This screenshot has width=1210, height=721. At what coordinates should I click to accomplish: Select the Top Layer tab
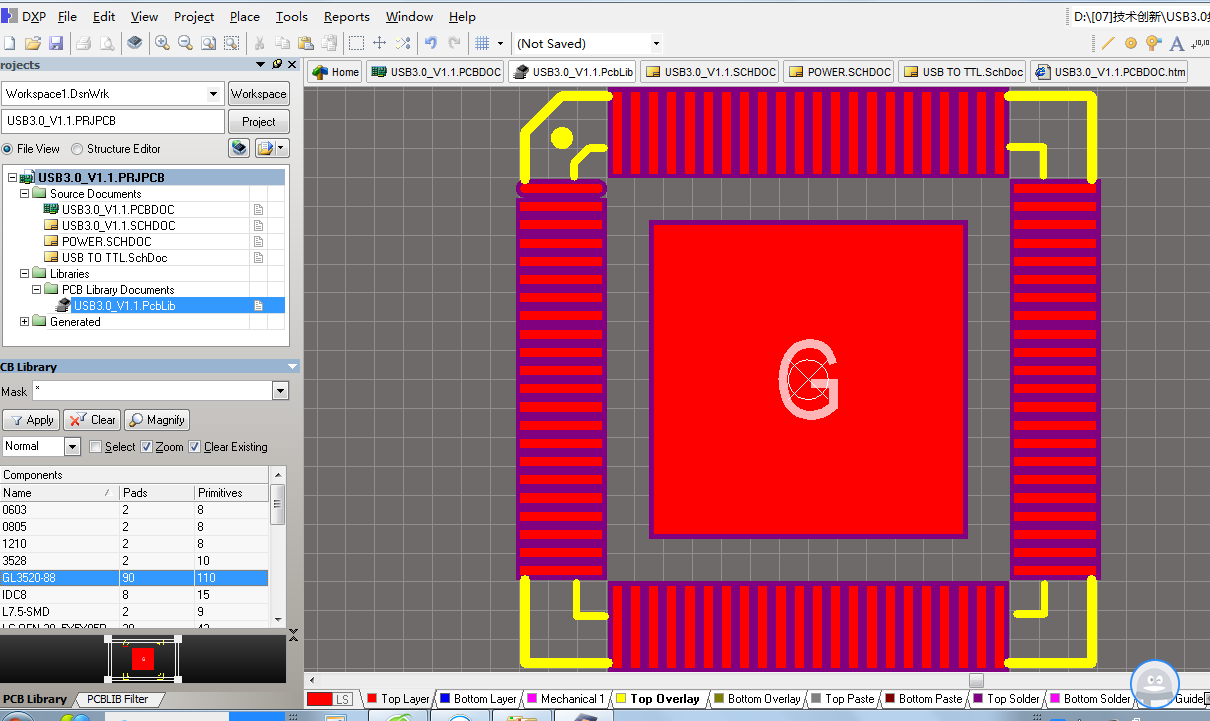(x=397, y=699)
